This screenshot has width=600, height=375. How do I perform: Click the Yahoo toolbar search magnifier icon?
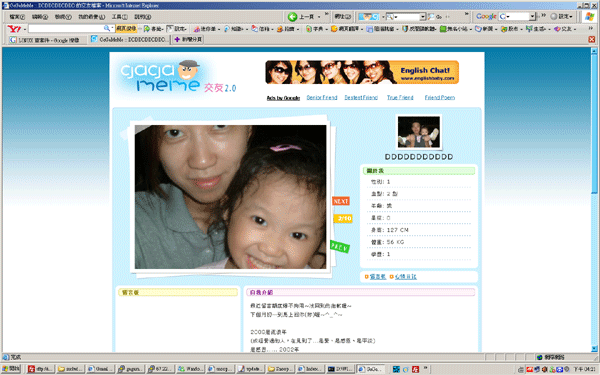[x=107, y=28]
